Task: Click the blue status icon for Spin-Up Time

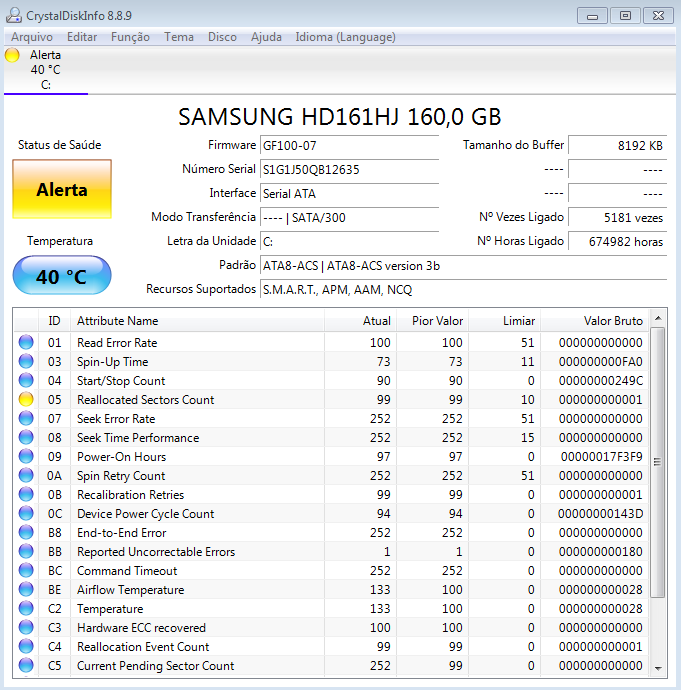Action: click(26, 361)
